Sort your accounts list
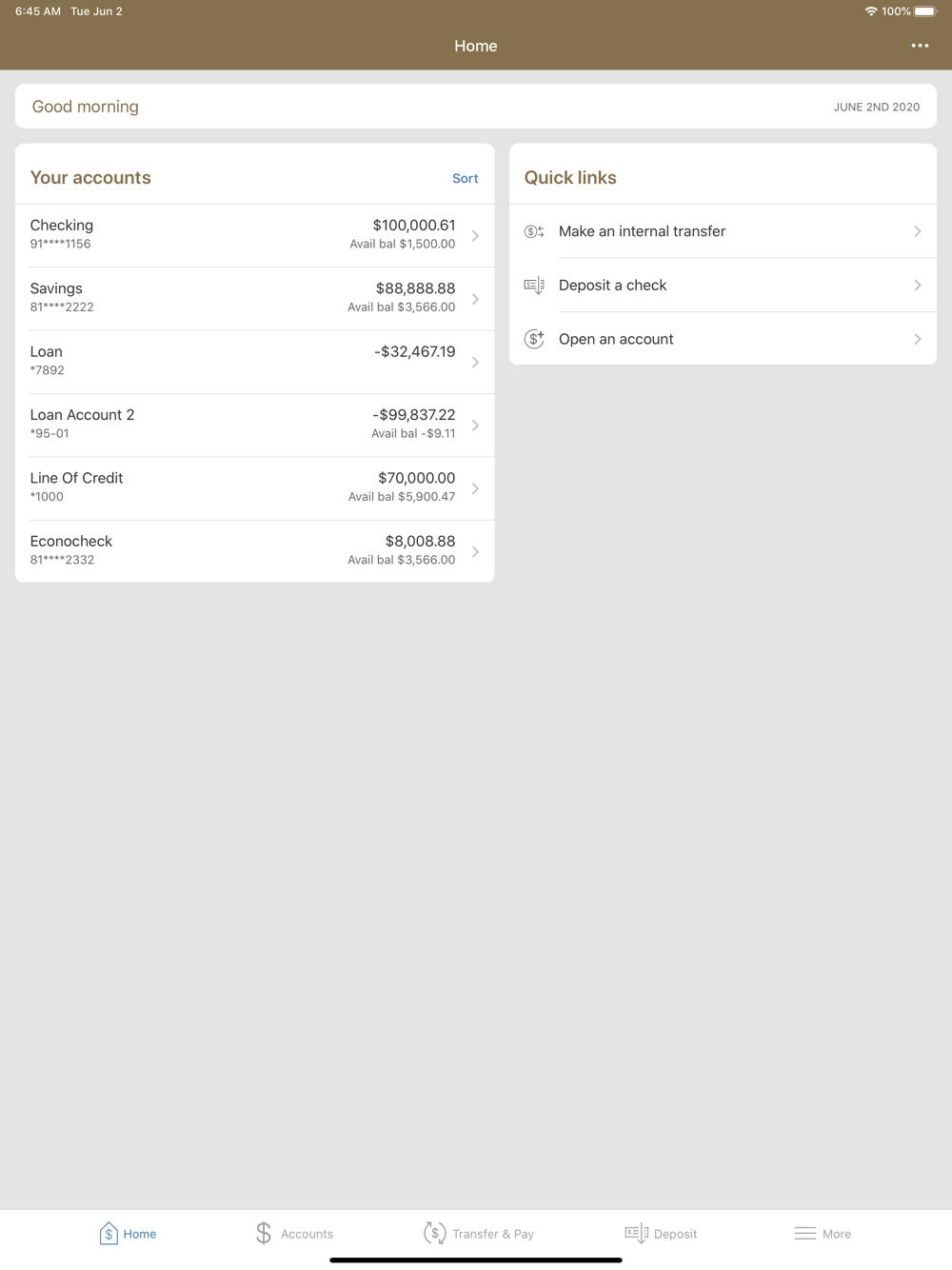952x1270 pixels. click(x=465, y=178)
